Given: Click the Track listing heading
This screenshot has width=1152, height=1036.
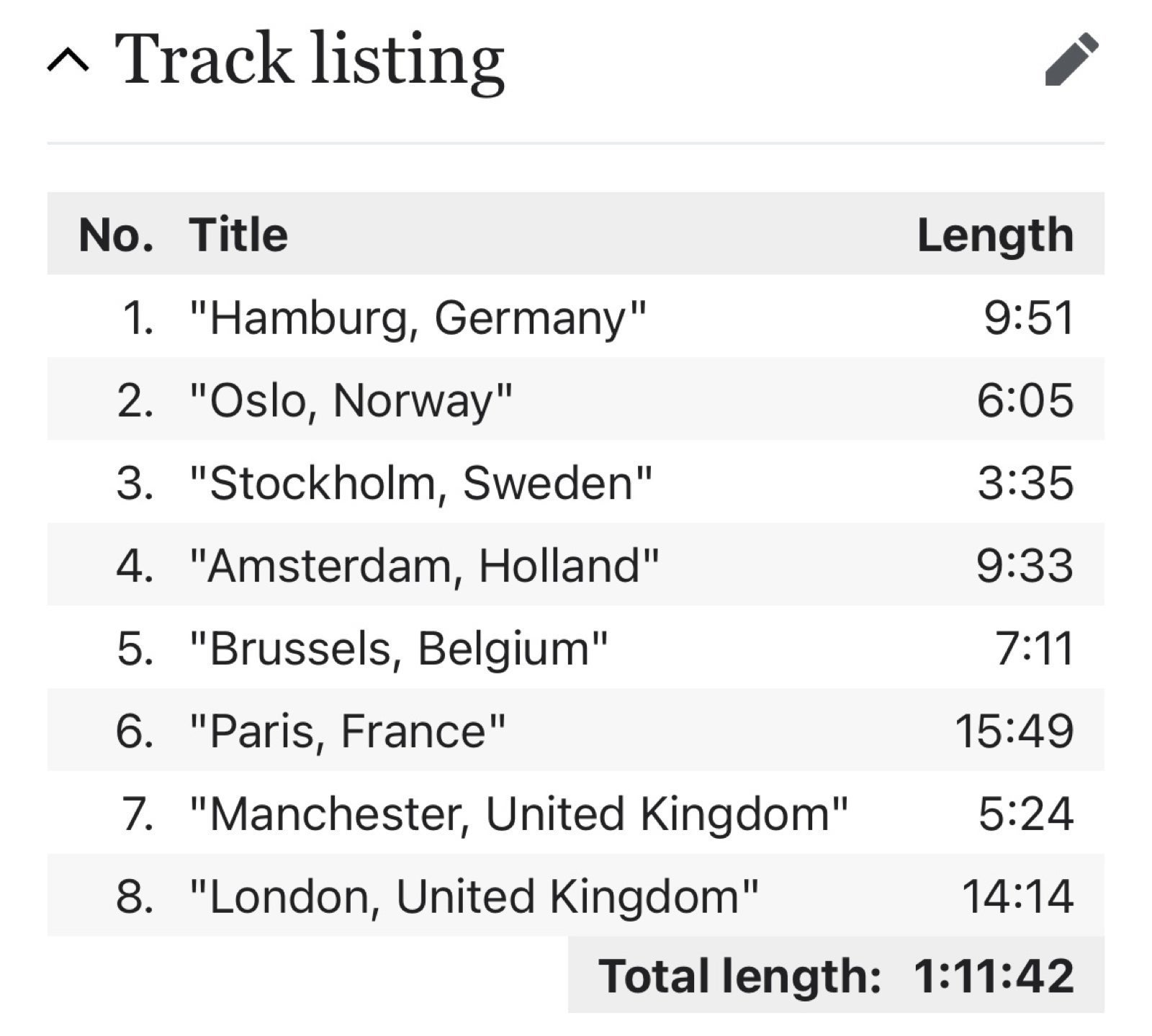Looking at the screenshot, I should pos(310,61).
